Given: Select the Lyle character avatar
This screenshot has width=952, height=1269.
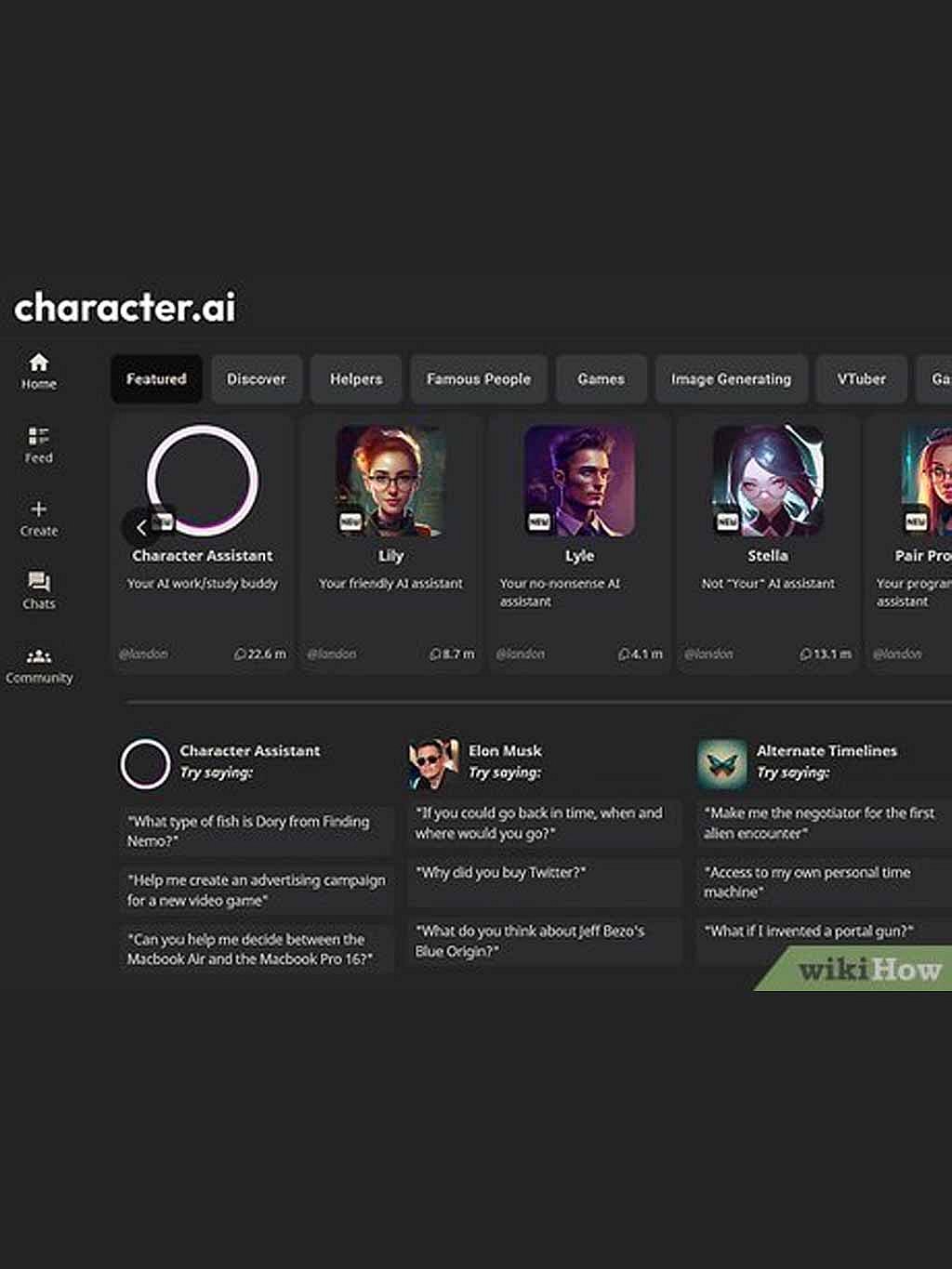Looking at the screenshot, I should pyautogui.click(x=579, y=481).
